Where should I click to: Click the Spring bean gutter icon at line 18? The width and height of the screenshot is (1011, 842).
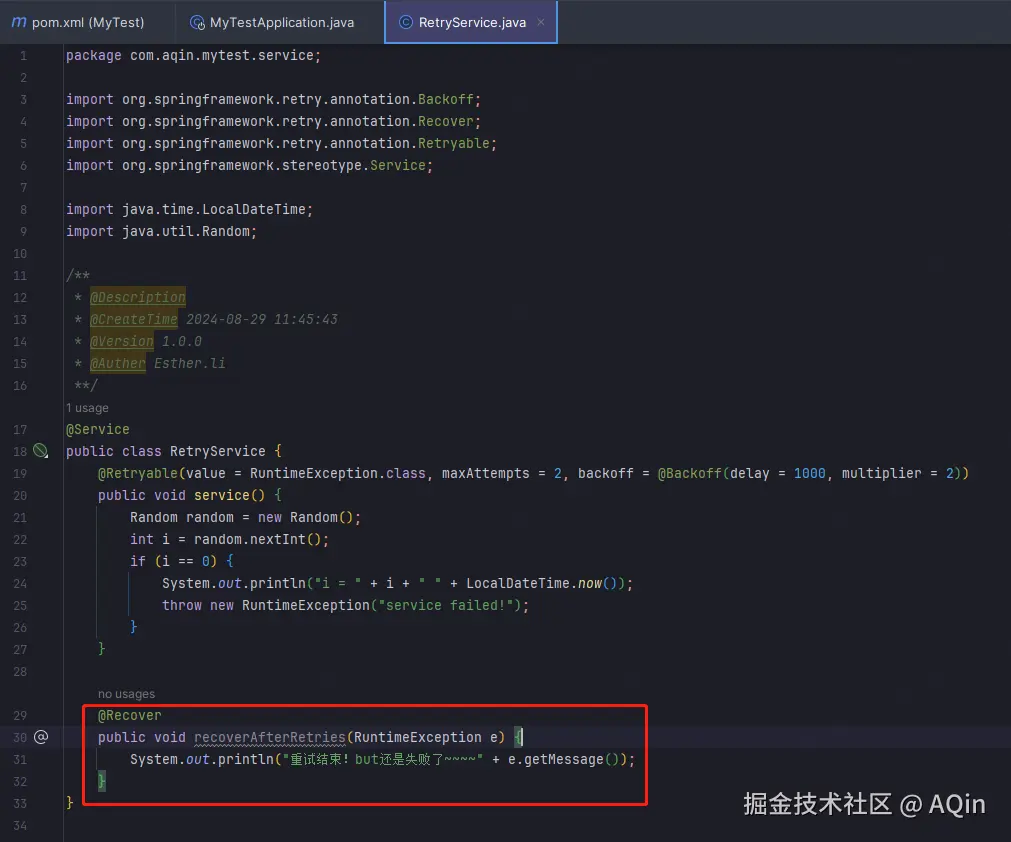click(41, 451)
